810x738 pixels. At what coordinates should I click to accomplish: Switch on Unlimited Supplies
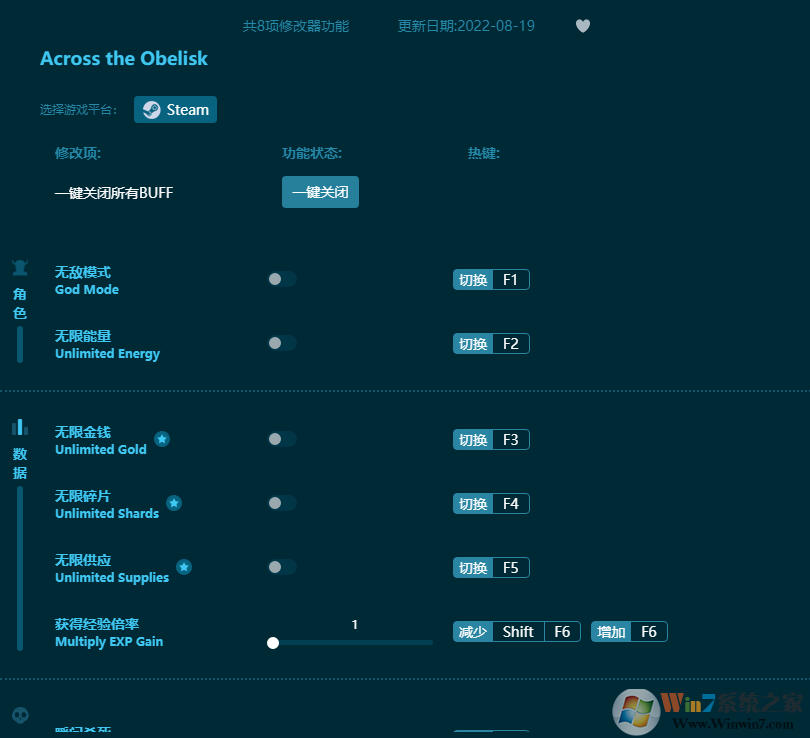tap(281, 567)
